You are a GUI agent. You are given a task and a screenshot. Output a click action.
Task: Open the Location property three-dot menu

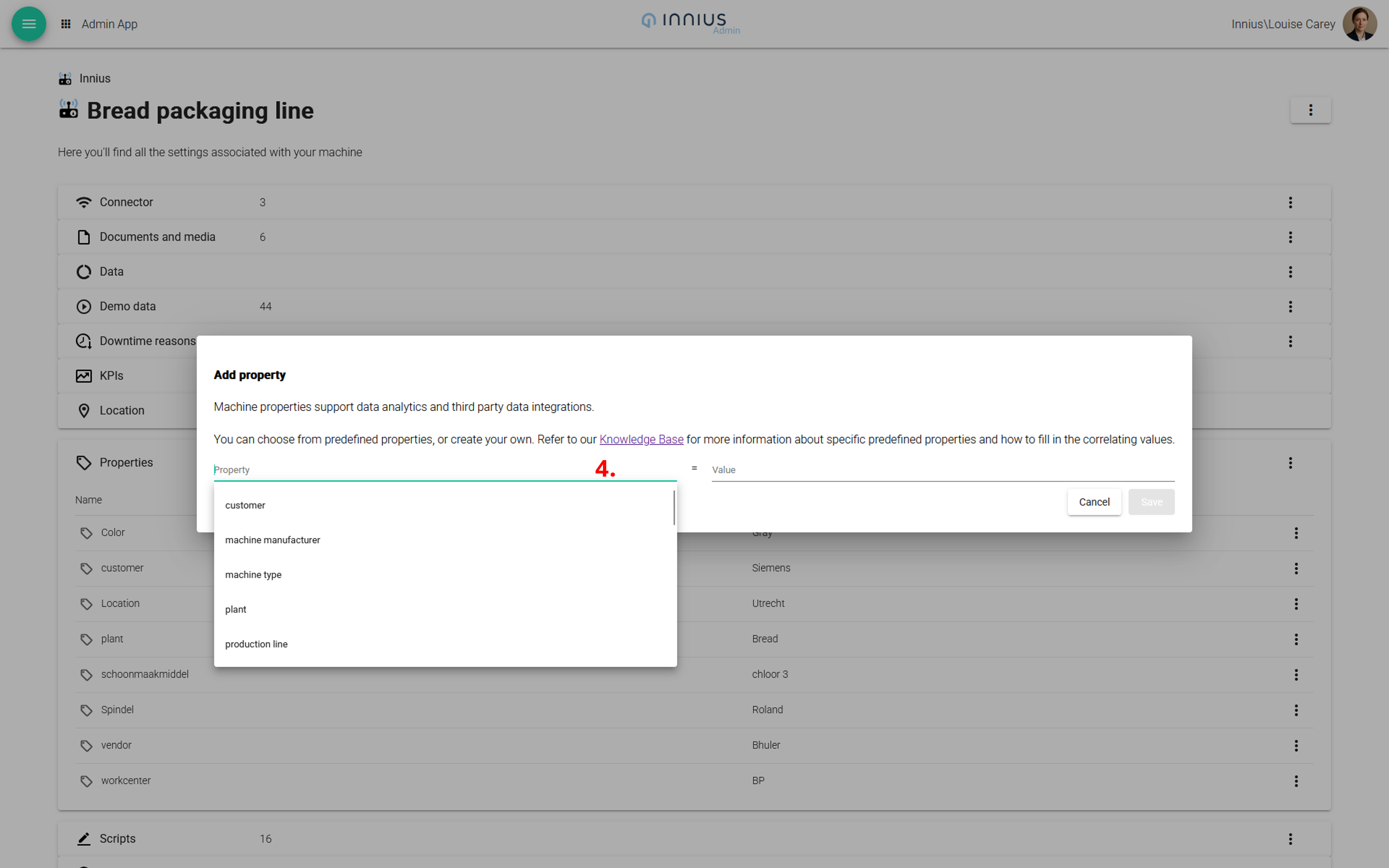(1295, 603)
